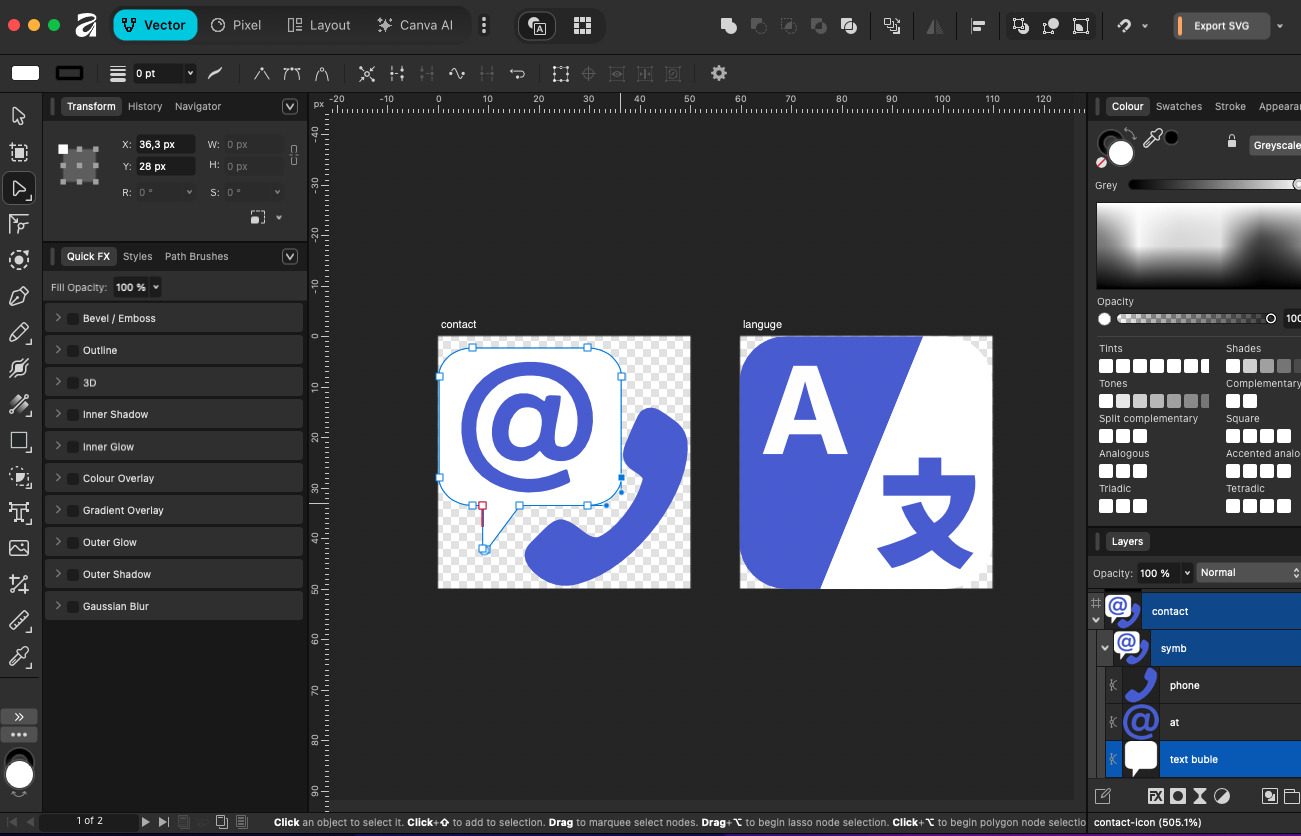Image resolution: width=1301 pixels, height=836 pixels.
Task: Choose the Rectangle shape tool
Action: 18,441
